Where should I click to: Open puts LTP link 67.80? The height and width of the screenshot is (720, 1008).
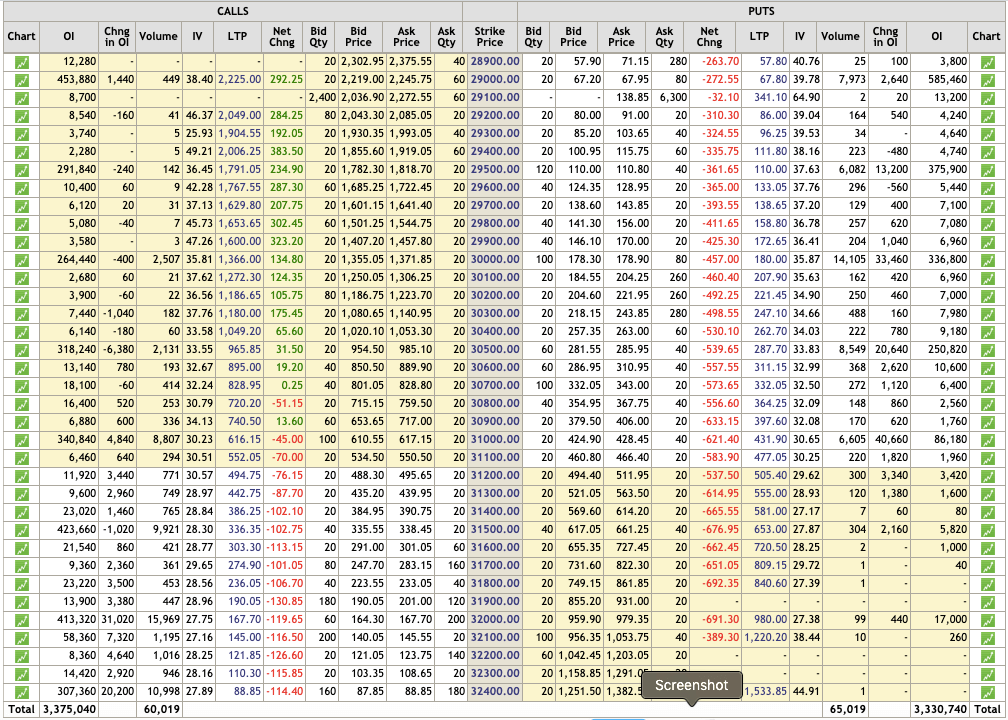point(773,80)
